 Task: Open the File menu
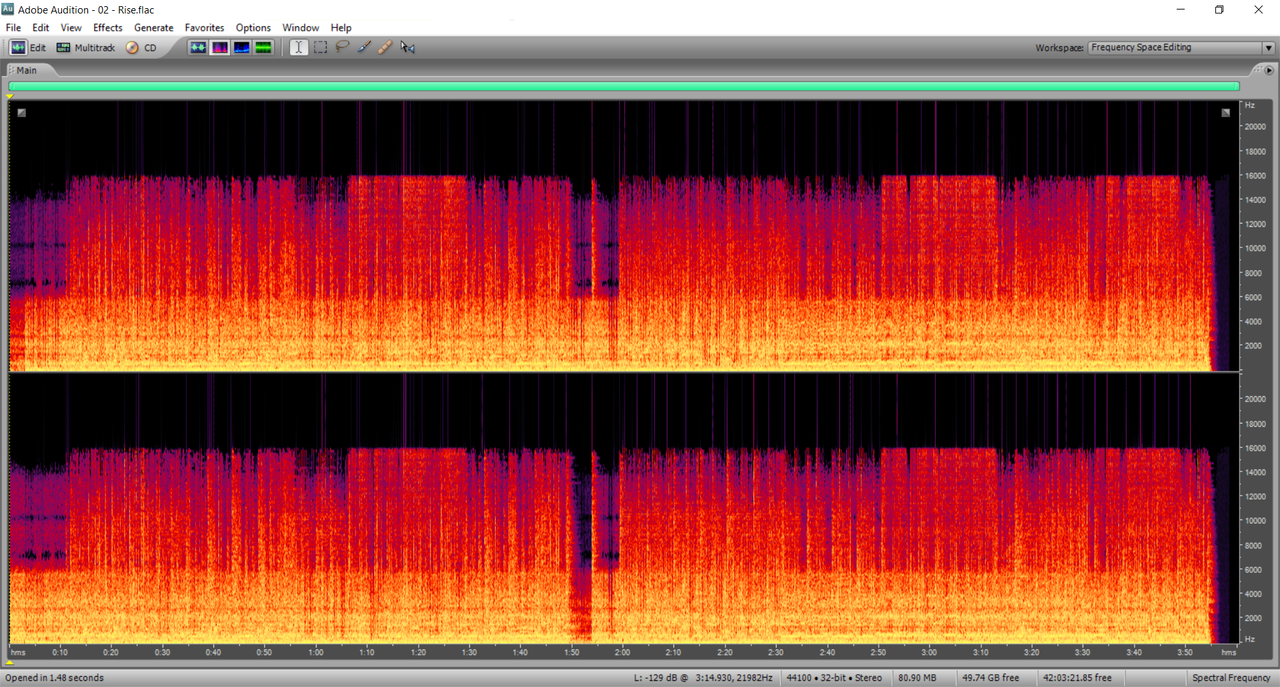coord(13,28)
